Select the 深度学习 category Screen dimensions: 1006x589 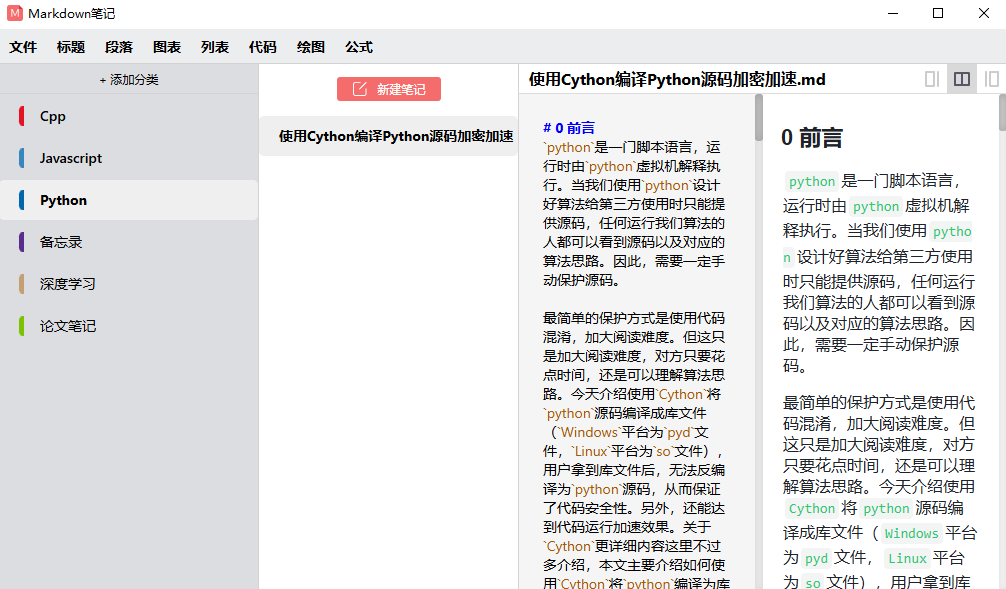pos(129,284)
